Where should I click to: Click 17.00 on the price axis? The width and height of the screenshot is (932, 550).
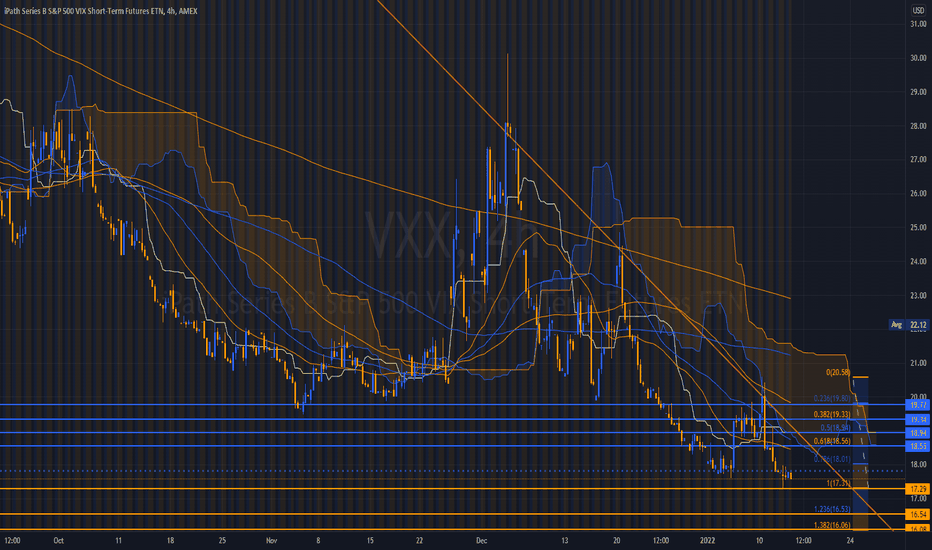[918, 498]
